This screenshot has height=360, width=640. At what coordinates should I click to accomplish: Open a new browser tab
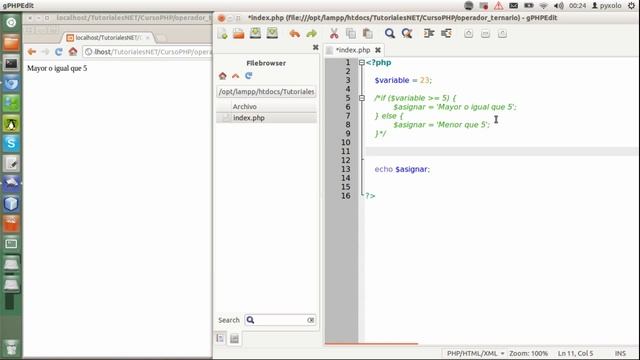click(x=162, y=38)
